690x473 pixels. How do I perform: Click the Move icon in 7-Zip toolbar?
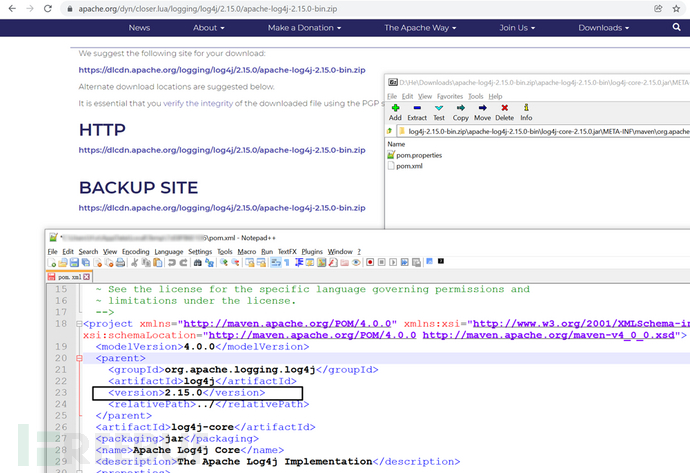pyautogui.click(x=482, y=110)
